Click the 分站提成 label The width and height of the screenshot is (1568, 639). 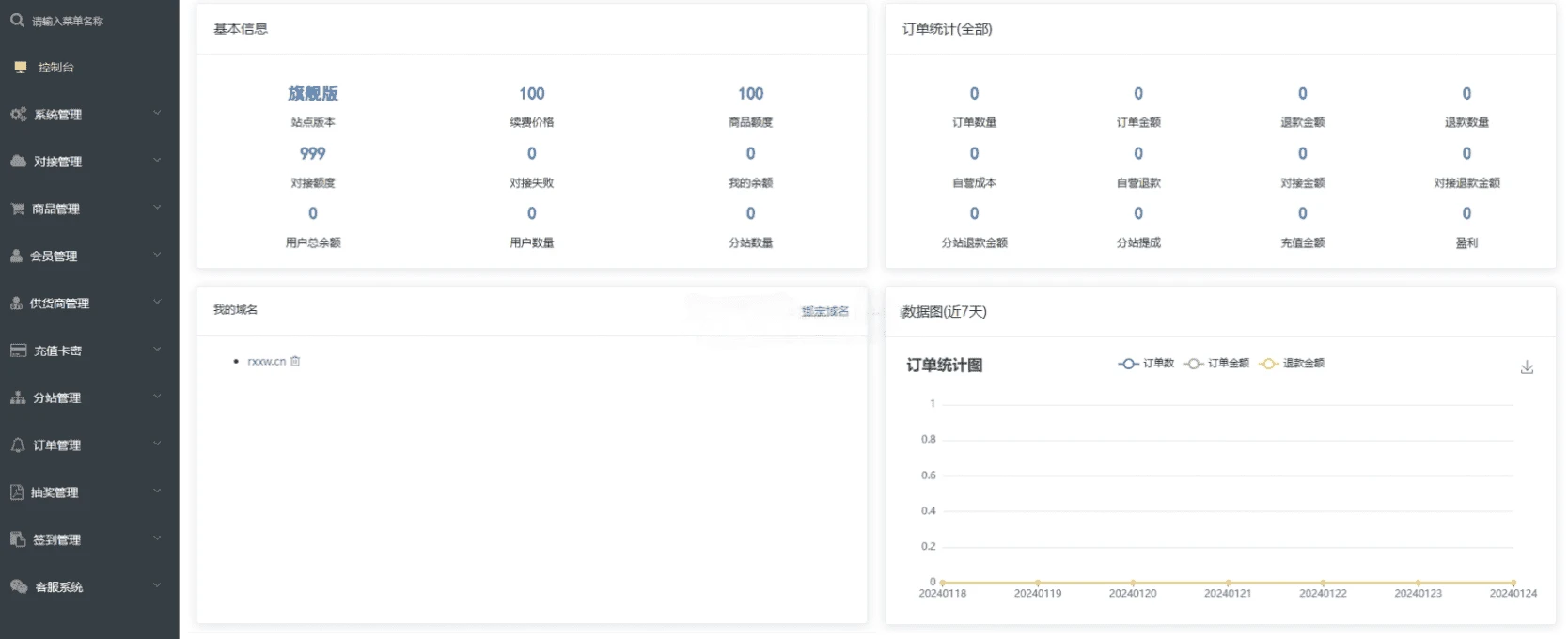point(1138,242)
